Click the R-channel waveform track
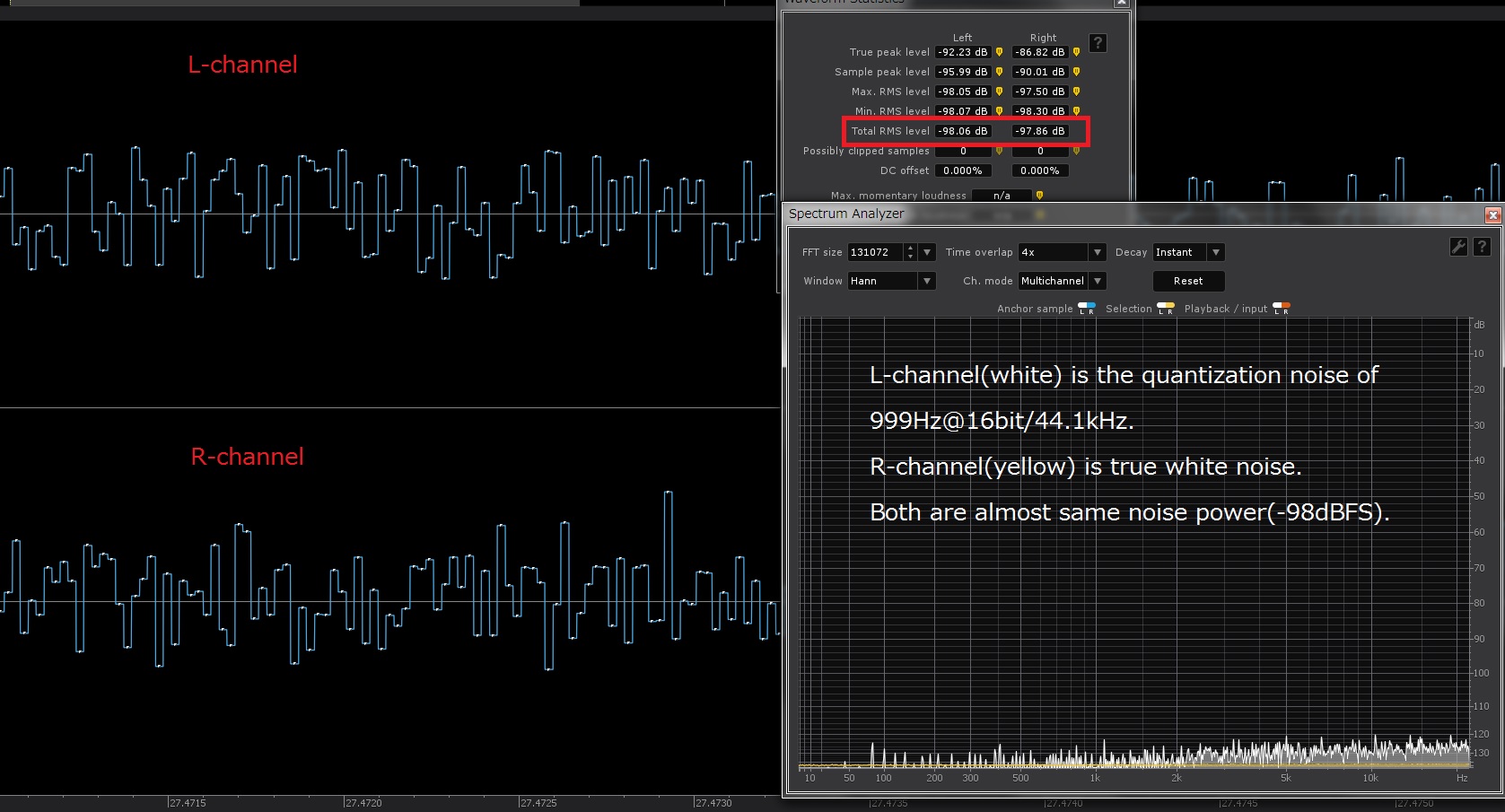 (389, 601)
